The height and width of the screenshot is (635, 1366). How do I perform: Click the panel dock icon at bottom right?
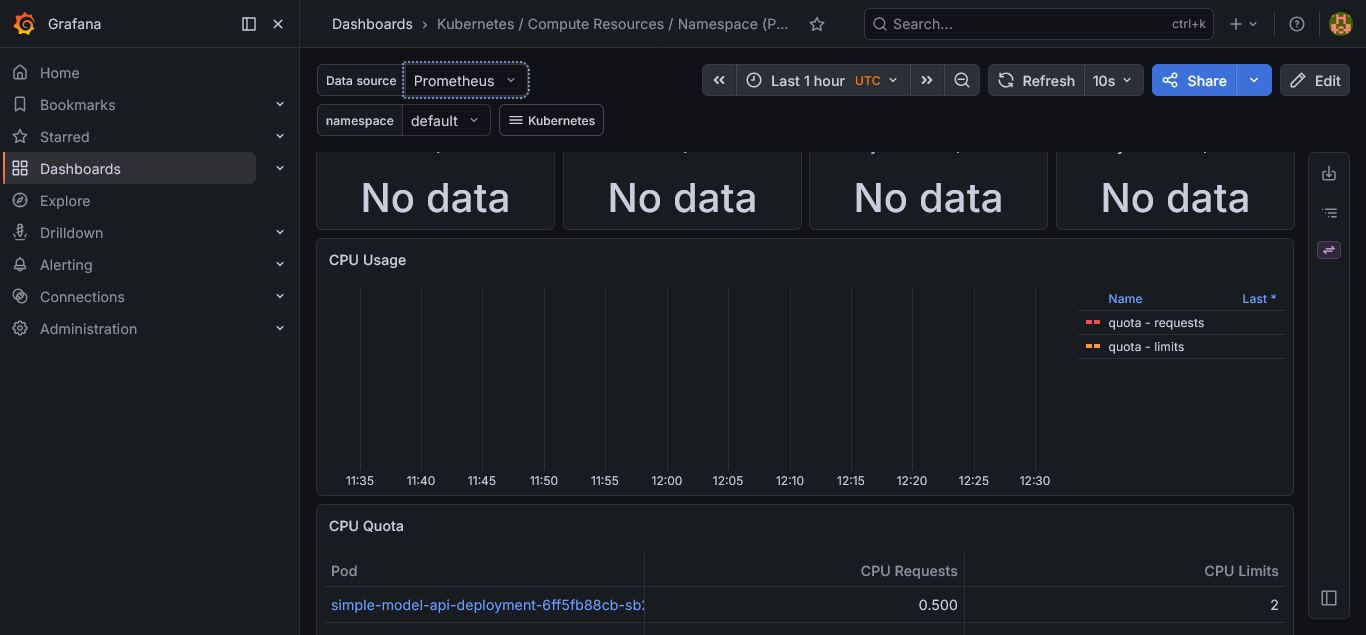[x=1329, y=598]
